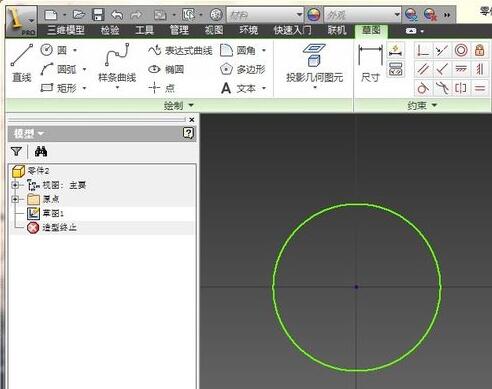492x389 pixels.
Task: Select the Ellipse (椭圆) tool
Action: pyautogui.click(x=166, y=69)
